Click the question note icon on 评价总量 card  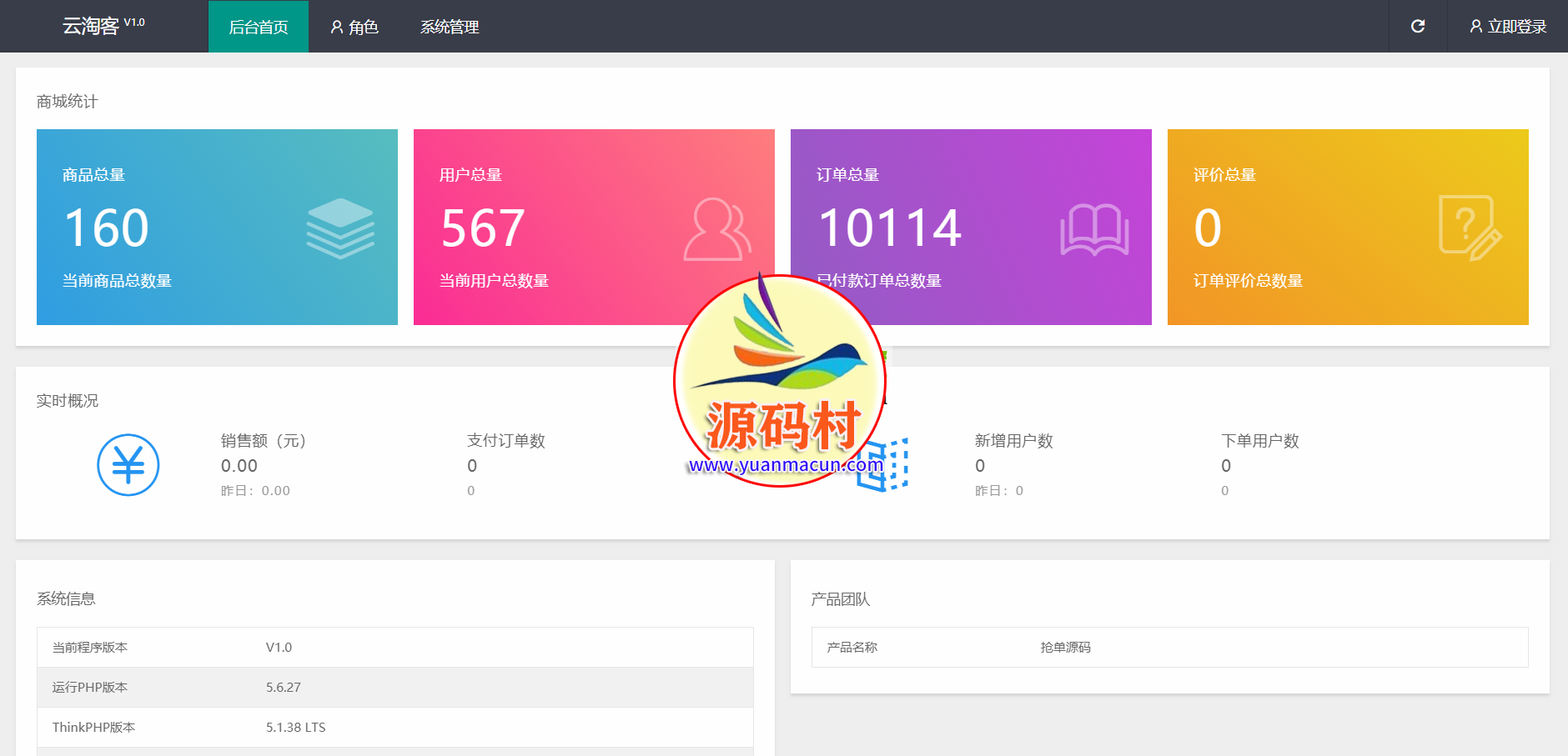click(x=1470, y=228)
